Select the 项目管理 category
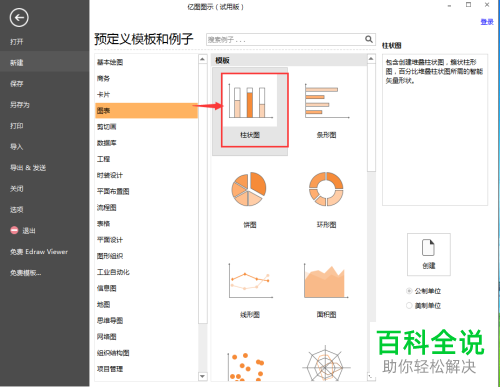Image resolution: width=500 pixels, height=387 pixels. tap(110, 369)
